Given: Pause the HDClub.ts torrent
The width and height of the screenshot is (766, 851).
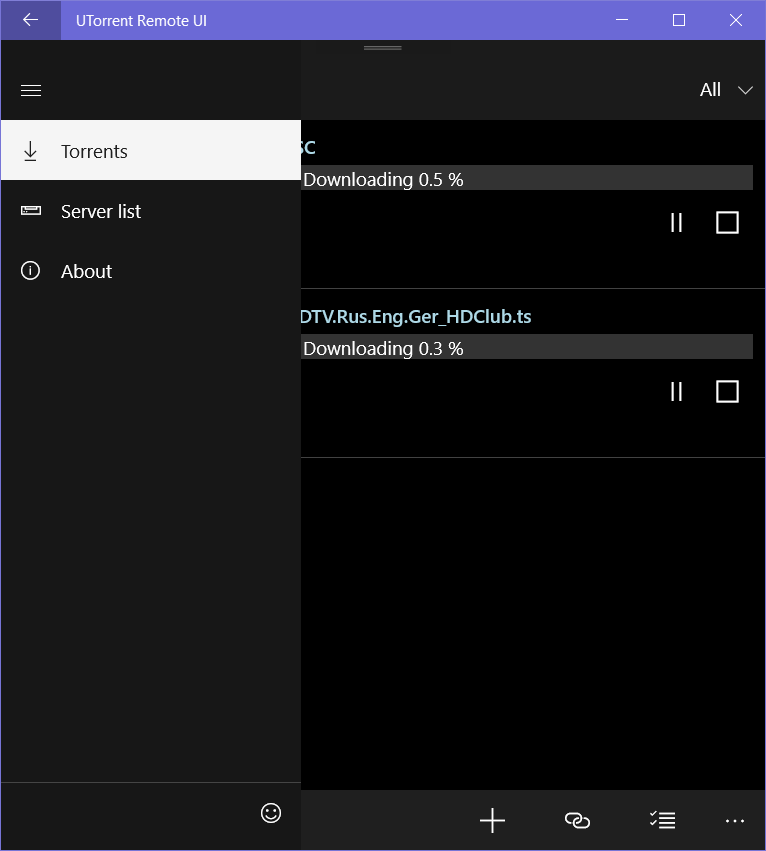Looking at the screenshot, I should pos(676,391).
